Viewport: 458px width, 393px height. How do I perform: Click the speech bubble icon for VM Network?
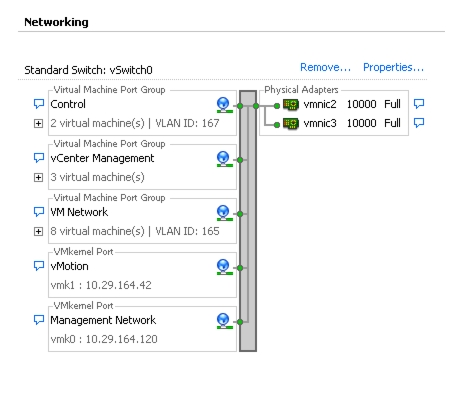(x=39, y=212)
